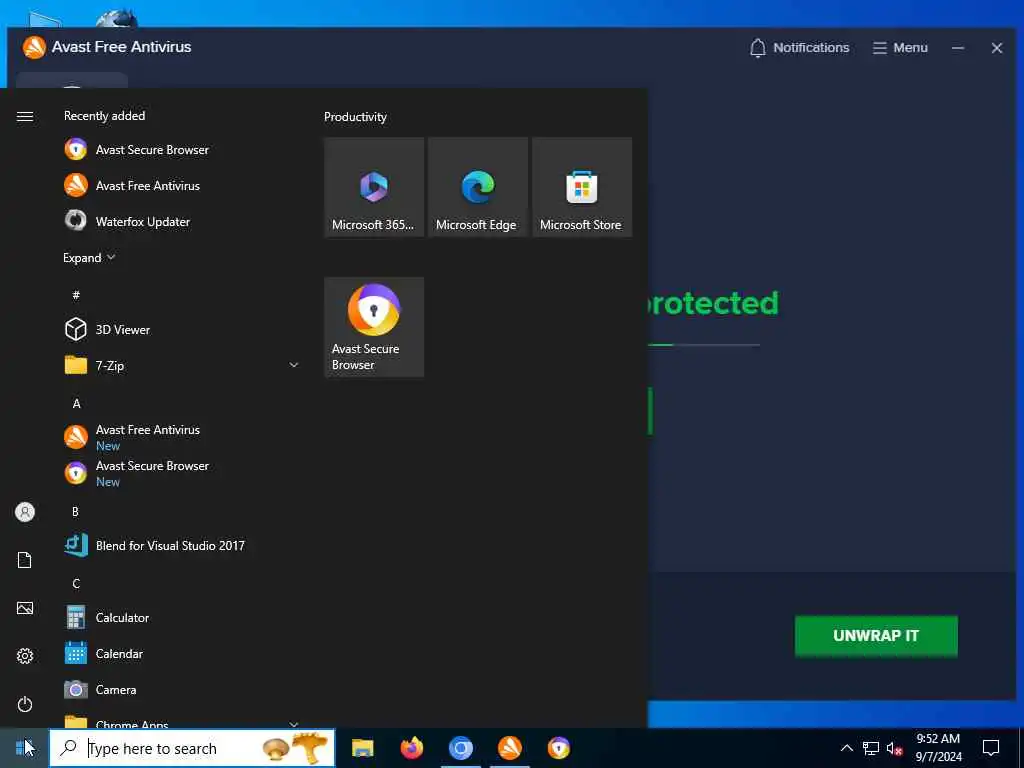Launch Avast Free Antivirus from Recently added
The image size is (1024, 768).
(182, 185)
